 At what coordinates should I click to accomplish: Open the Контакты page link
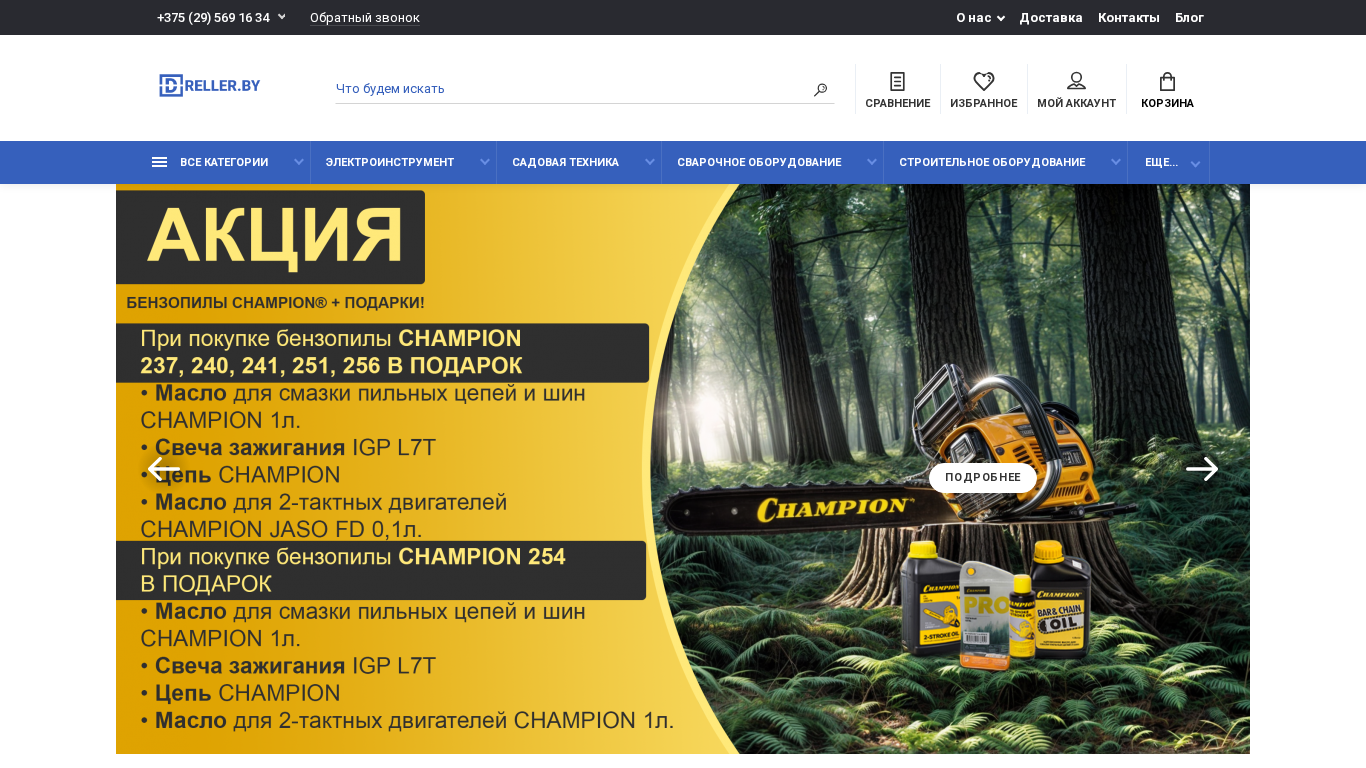(1129, 18)
